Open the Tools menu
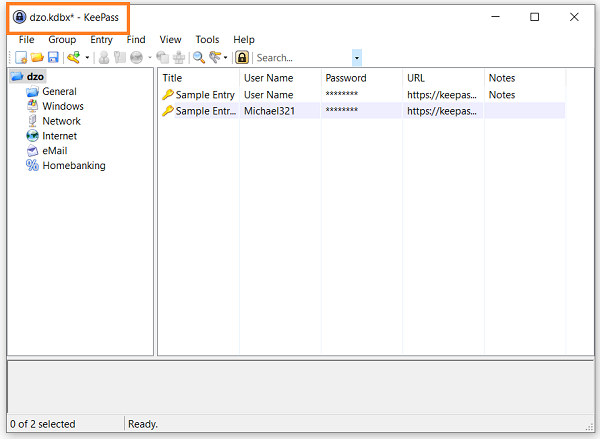This screenshot has width=600, height=439. click(x=207, y=39)
